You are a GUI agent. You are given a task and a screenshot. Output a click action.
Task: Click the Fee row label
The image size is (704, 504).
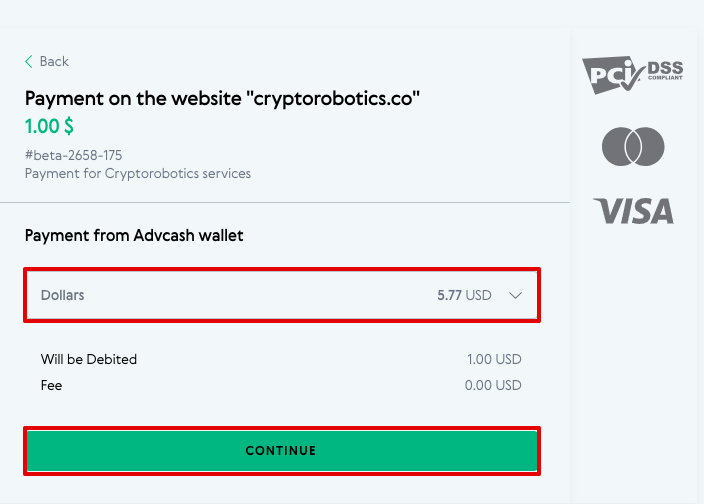(x=51, y=385)
